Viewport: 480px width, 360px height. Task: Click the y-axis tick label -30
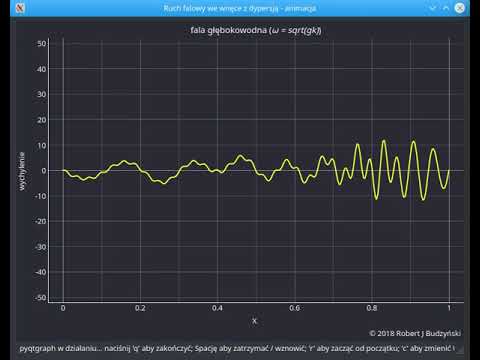pyautogui.click(x=40, y=247)
